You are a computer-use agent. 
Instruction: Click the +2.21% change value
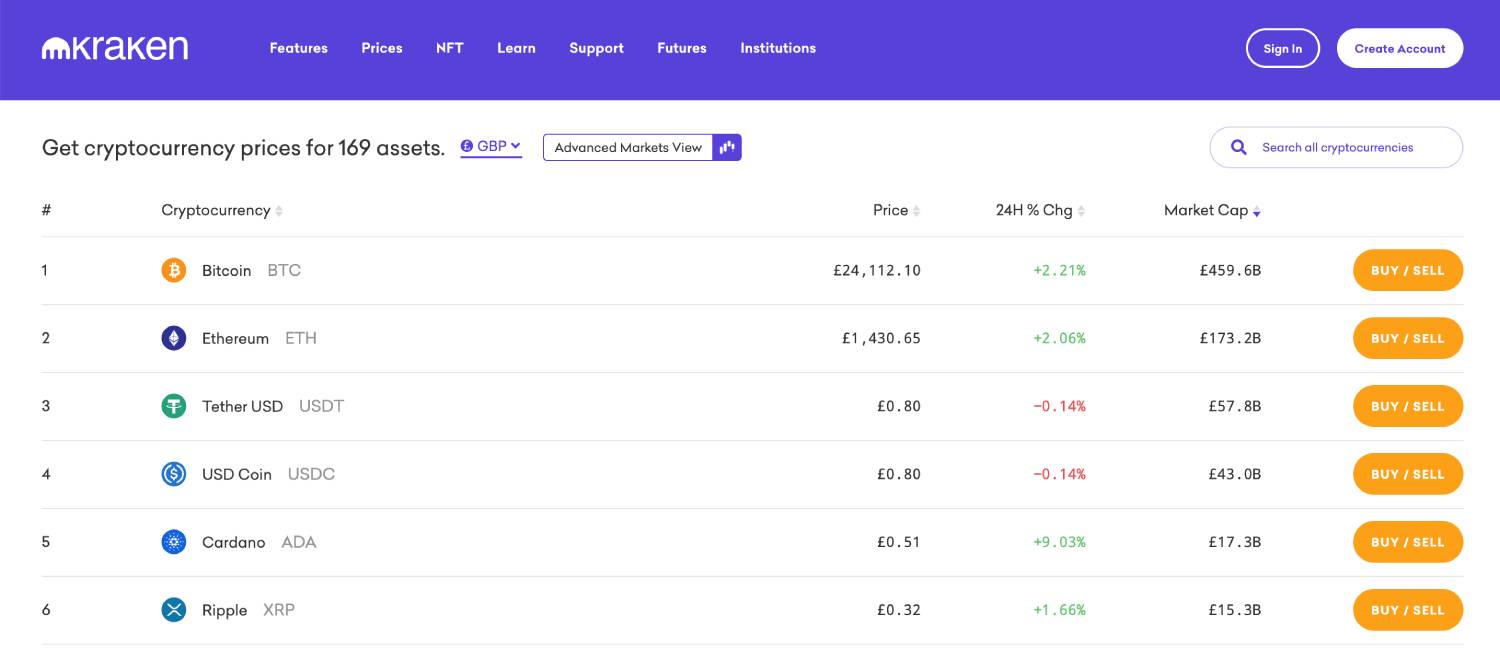pos(1059,270)
